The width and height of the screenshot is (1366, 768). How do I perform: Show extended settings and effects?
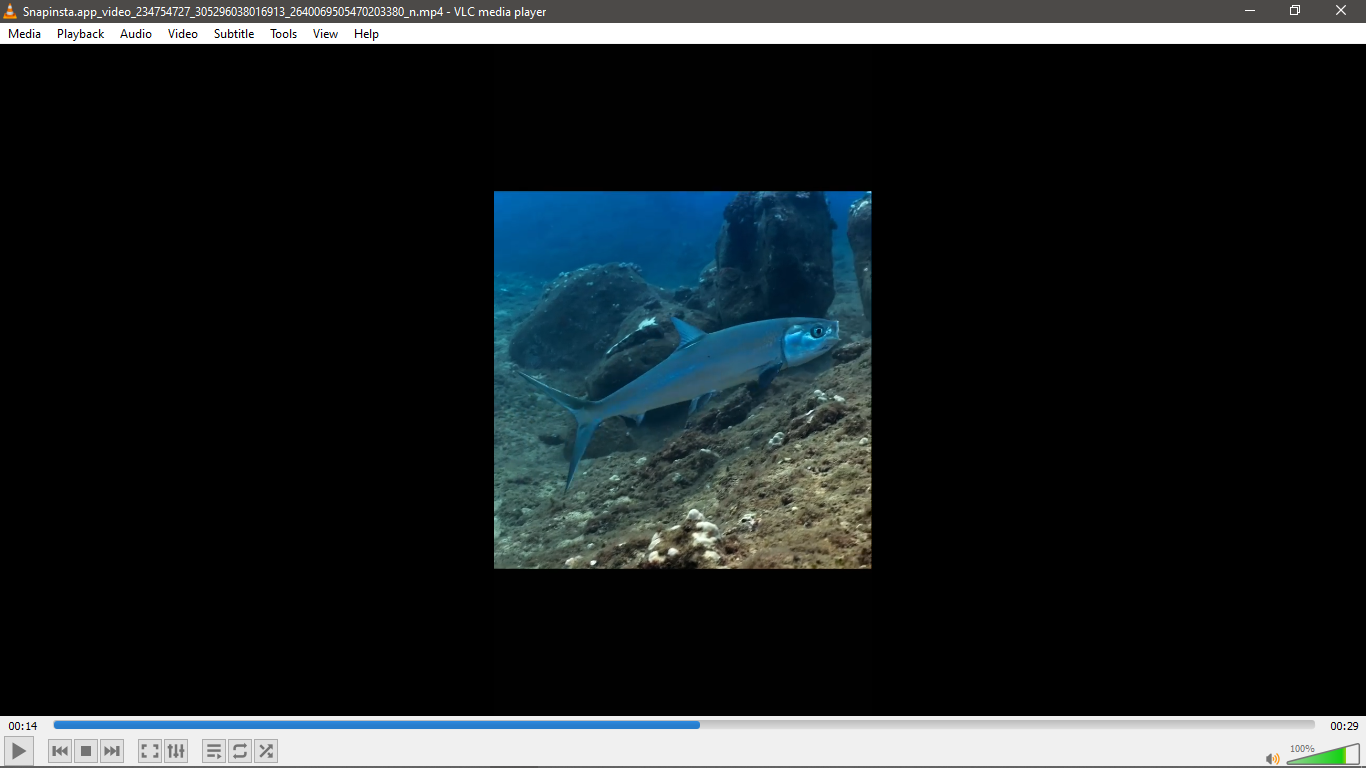[176, 751]
